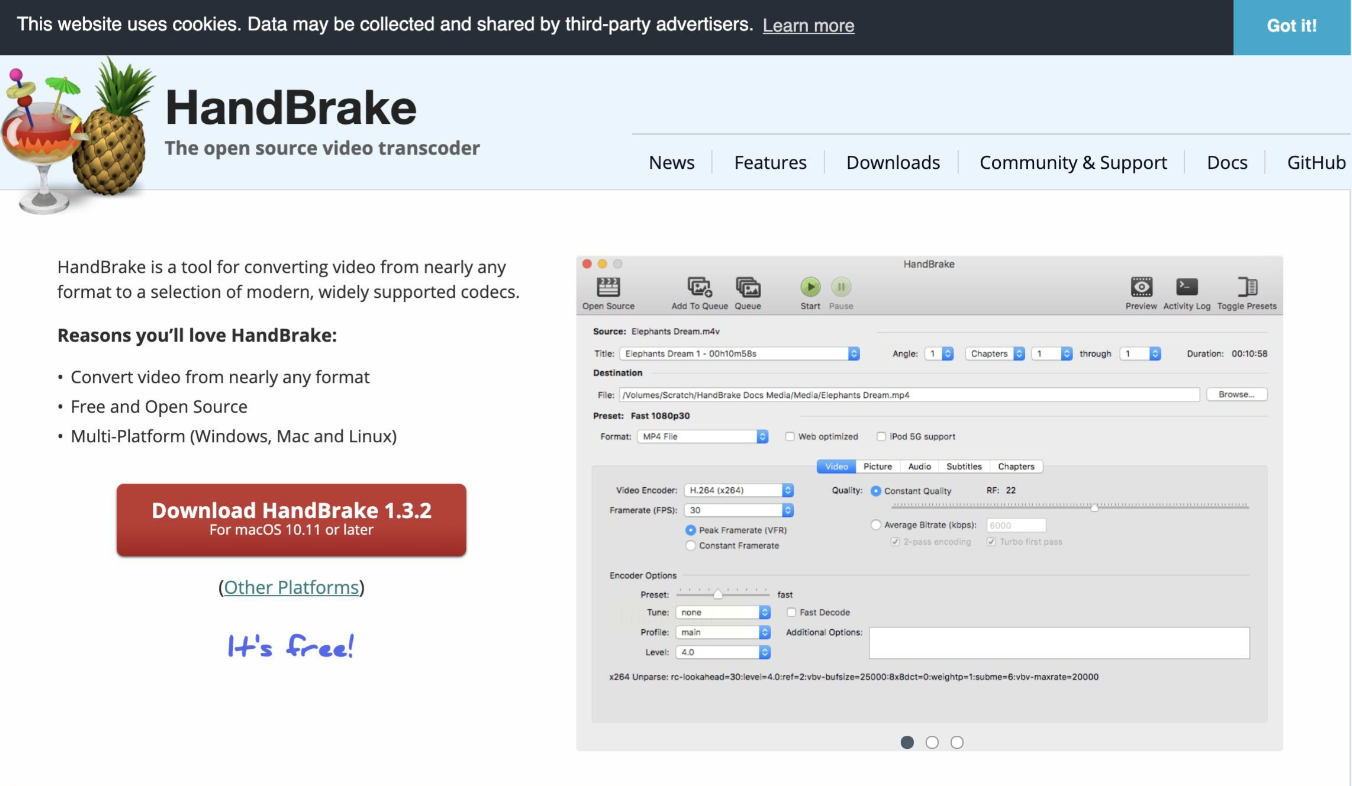The image size is (1352, 786).
Task: Open the Video Encoder dropdown
Action: (739, 491)
